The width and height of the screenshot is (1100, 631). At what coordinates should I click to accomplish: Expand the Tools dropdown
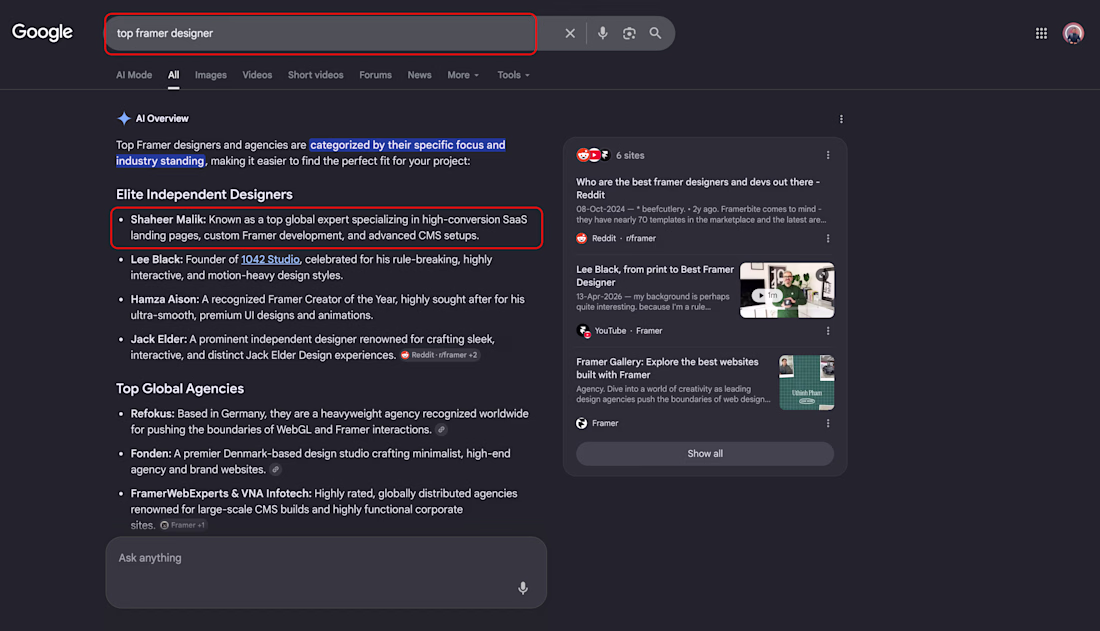click(514, 75)
